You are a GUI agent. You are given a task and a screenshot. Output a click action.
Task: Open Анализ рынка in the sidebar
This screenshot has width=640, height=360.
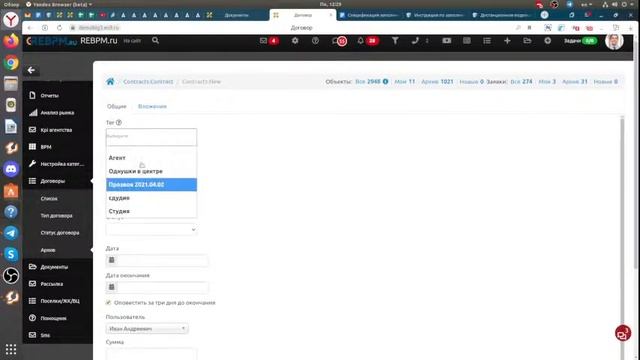pyautogui.click(x=58, y=113)
